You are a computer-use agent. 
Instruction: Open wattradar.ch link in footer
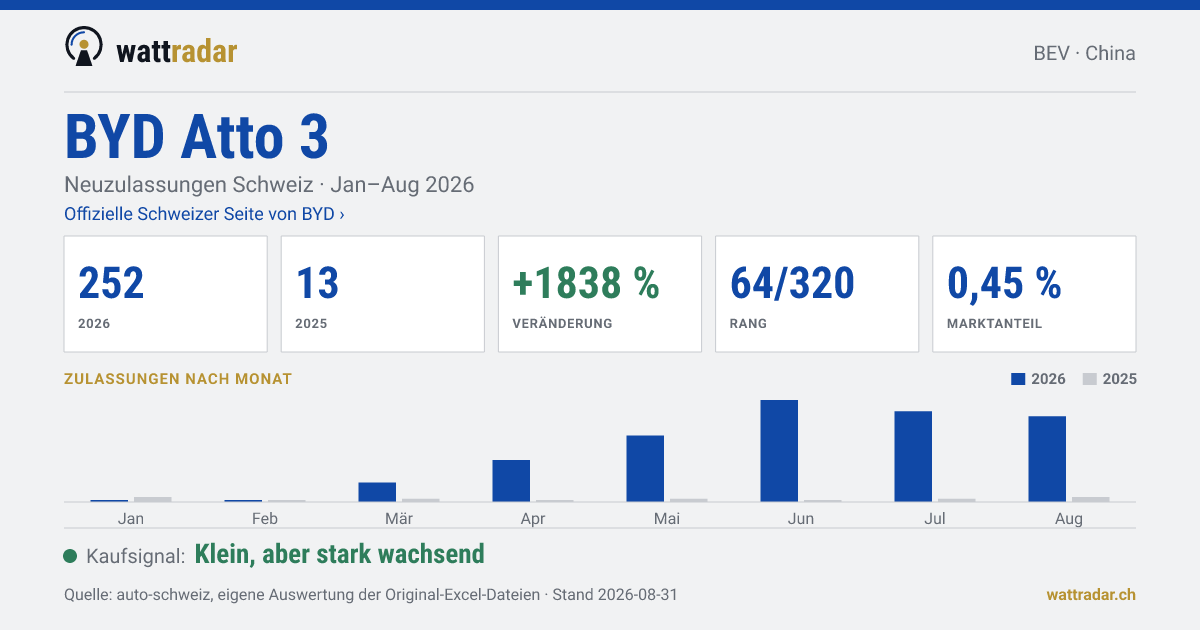coord(1091,594)
